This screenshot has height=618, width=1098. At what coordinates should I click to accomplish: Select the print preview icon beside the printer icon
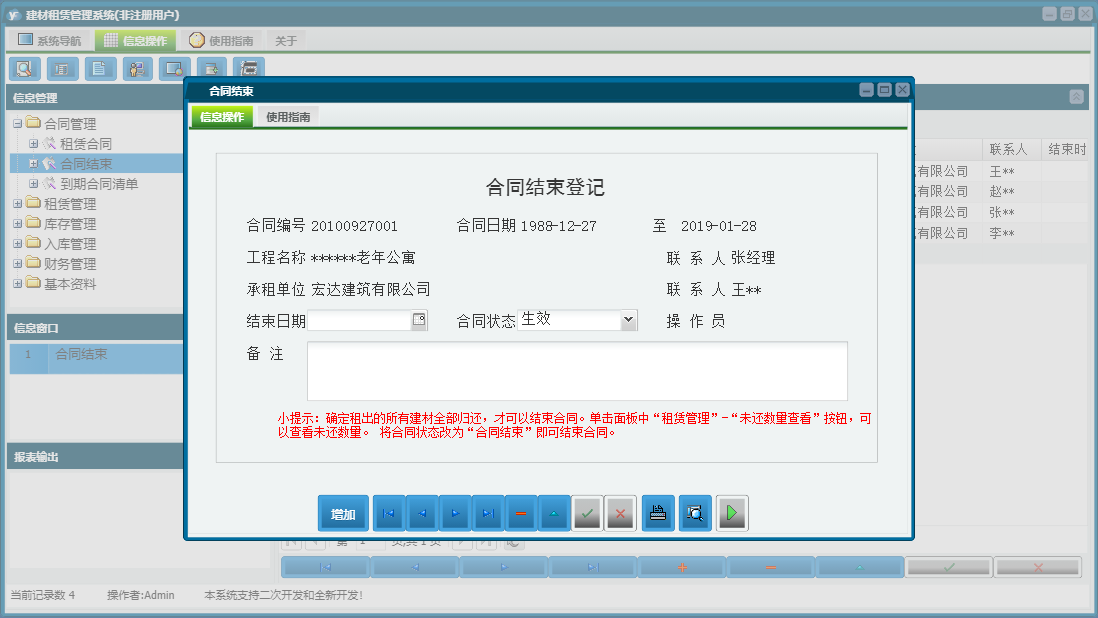694,512
